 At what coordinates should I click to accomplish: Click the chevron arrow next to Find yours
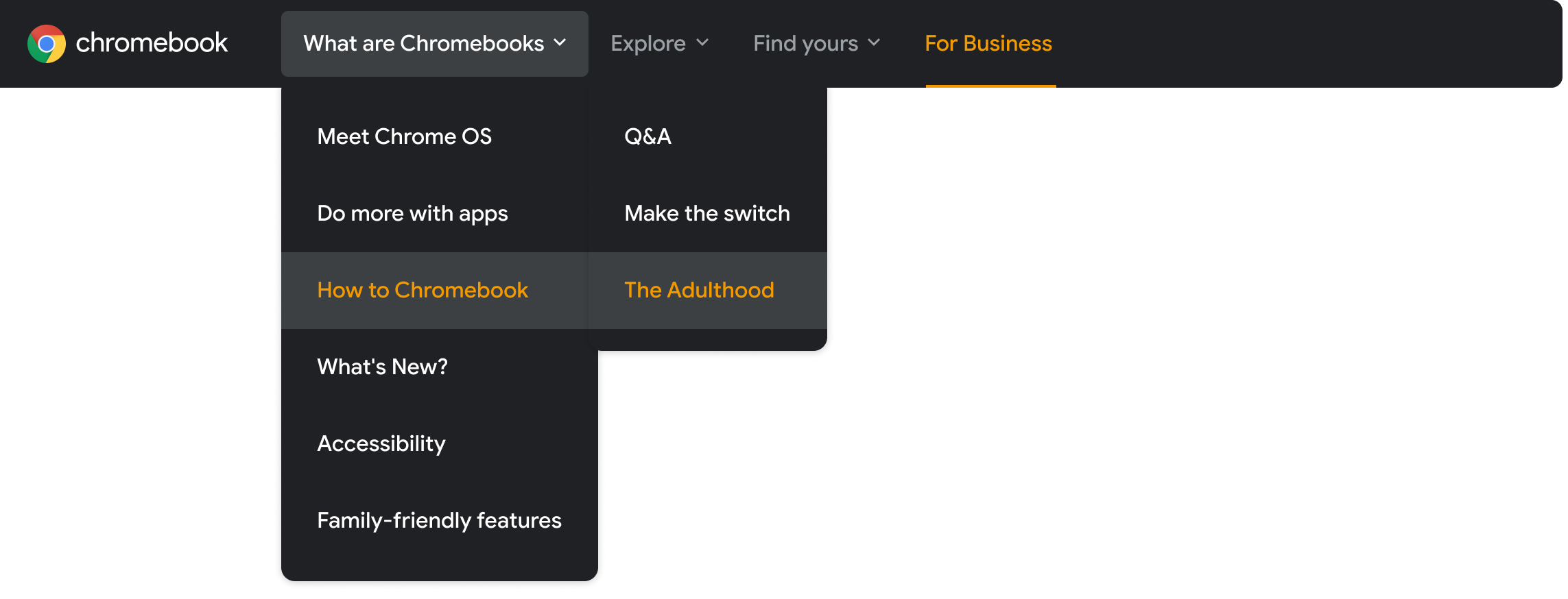874,43
